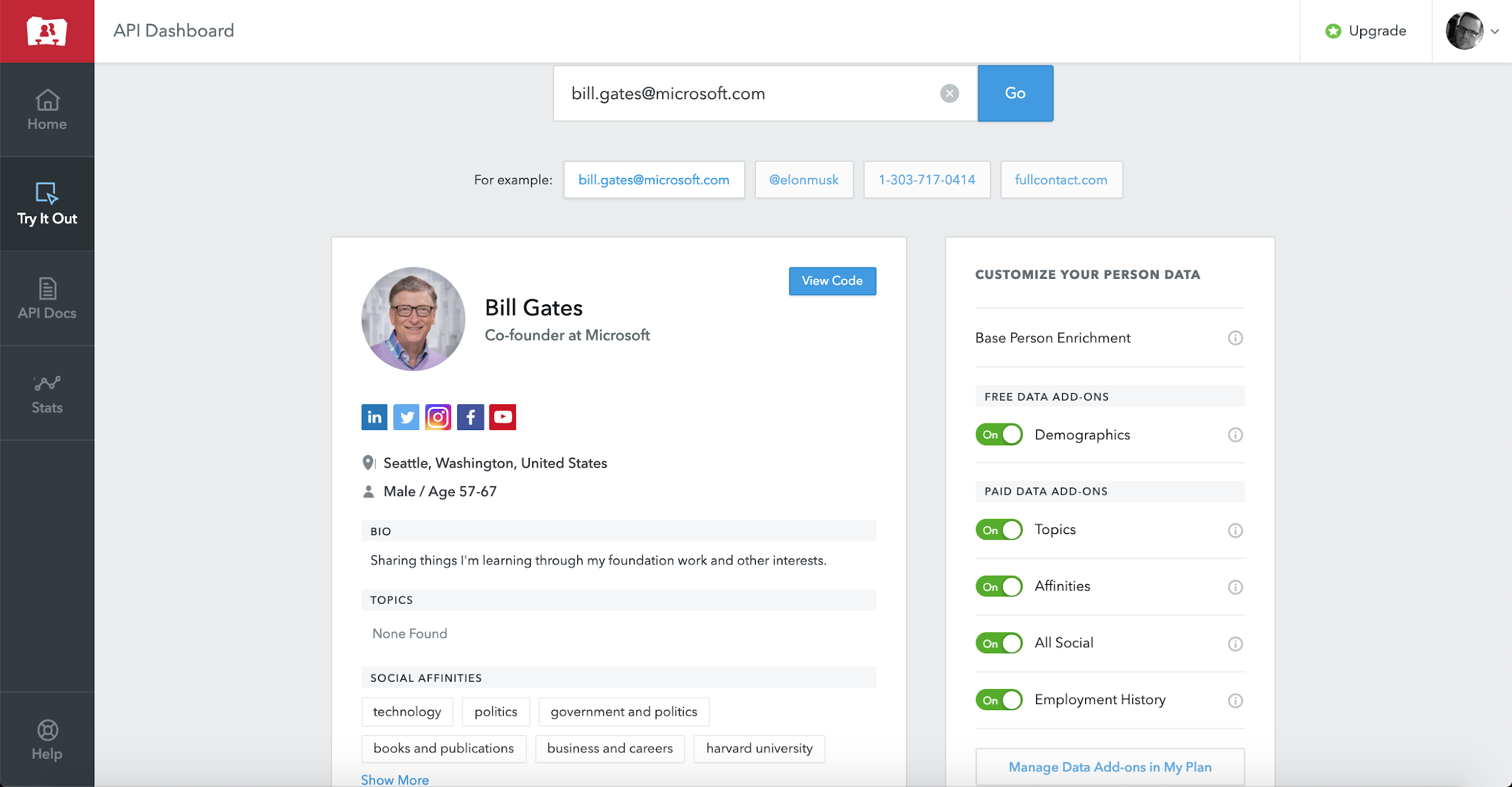Click the Go button to search
Image resolution: width=1512 pixels, height=787 pixels.
(1015, 93)
